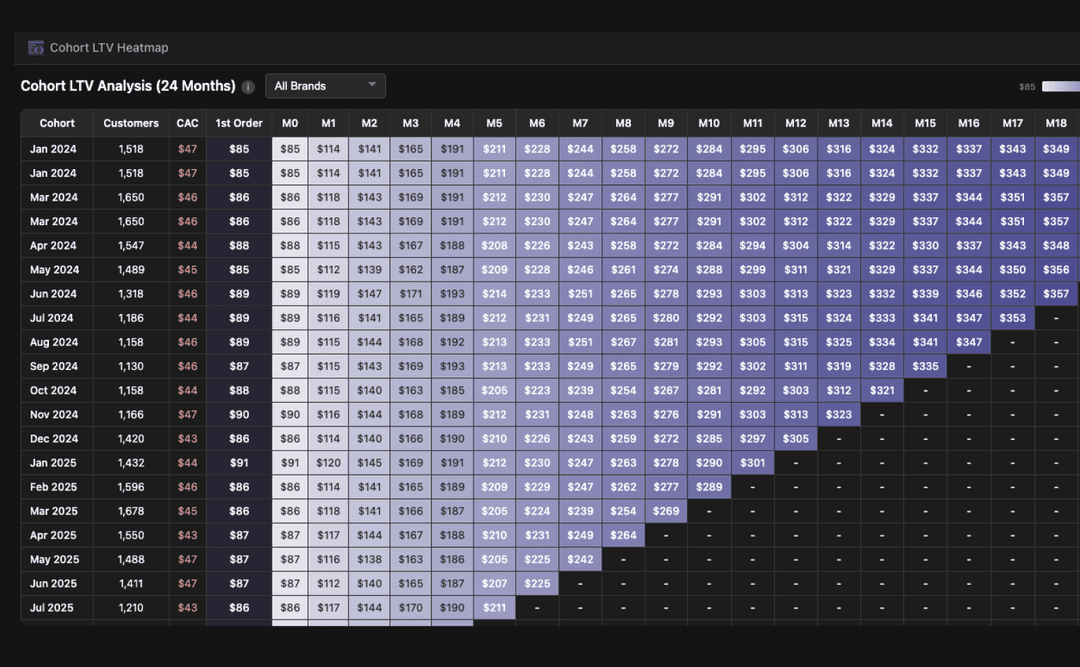This screenshot has height=667, width=1080.
Task: Click the Cohort LTV Heatmap app icon
Action: click(x=36, y=47)
